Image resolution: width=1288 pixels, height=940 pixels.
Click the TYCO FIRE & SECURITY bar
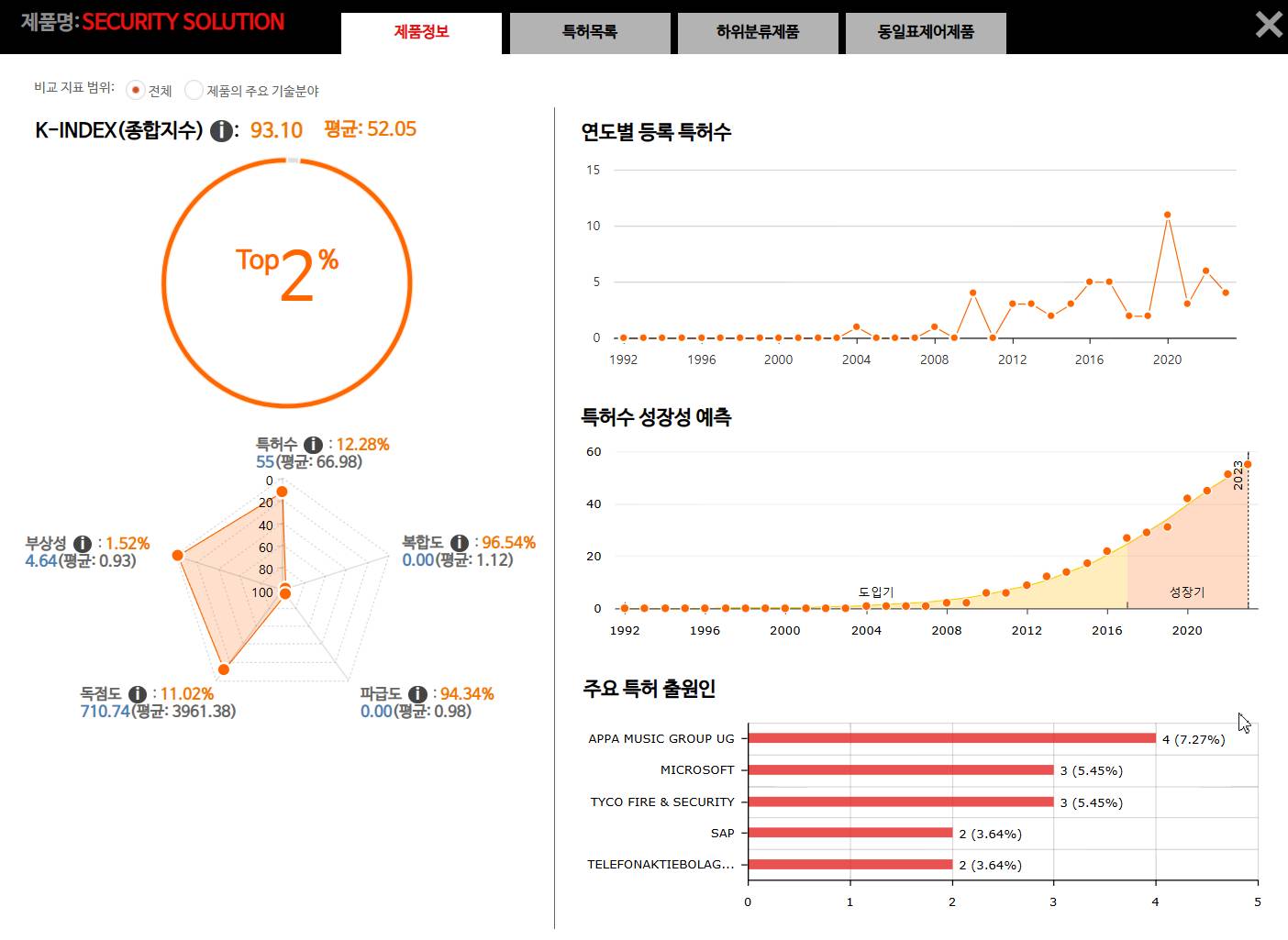pos(901,802)
